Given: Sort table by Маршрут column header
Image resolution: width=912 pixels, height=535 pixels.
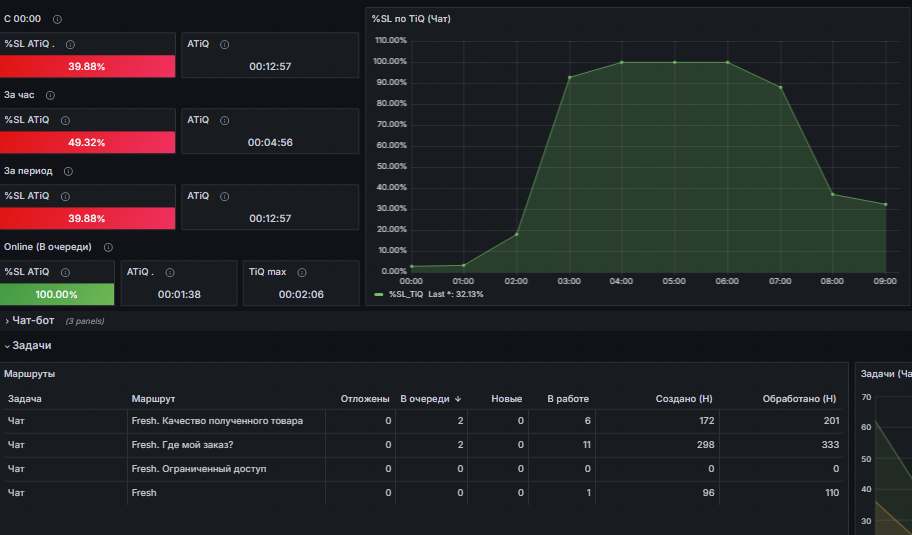Looking at the screenshot, I should [x=153, y=399].
